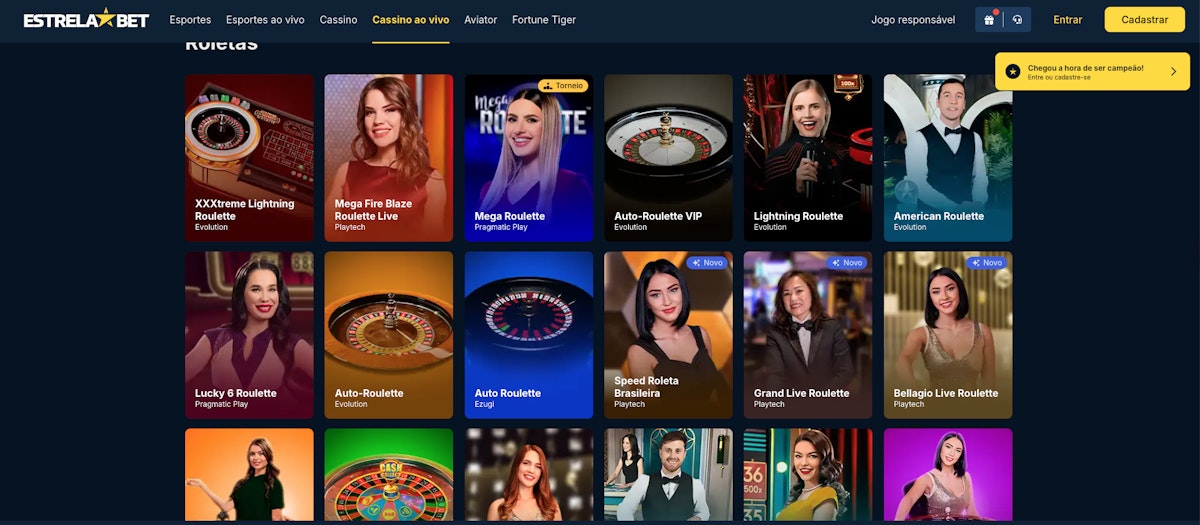The width and height of the screenshot is (1200, 525).
Task: Switch to the Cassino ao vivo tab
Action: click(411, 20)
